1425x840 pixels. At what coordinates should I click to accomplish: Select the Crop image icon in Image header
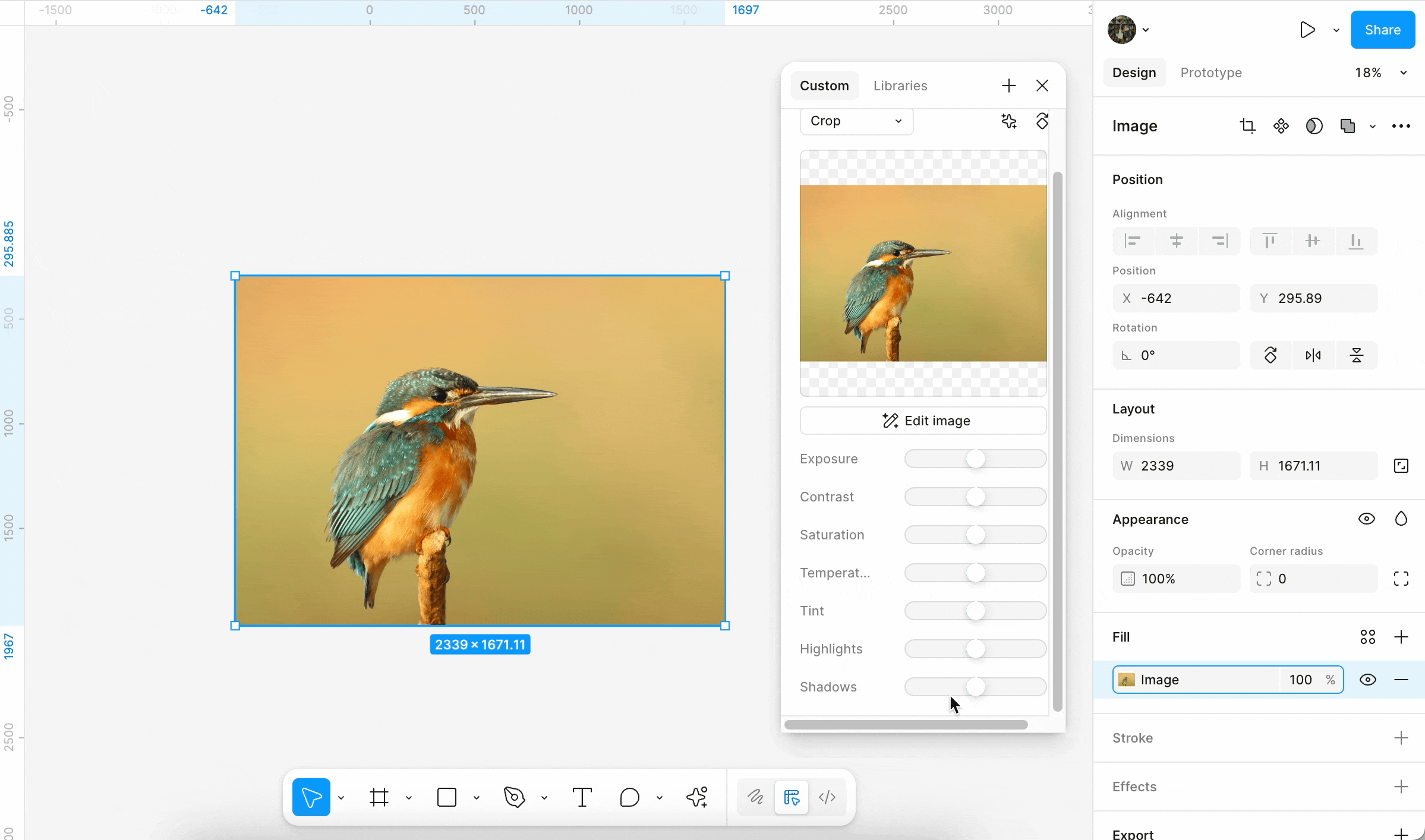1247,126
